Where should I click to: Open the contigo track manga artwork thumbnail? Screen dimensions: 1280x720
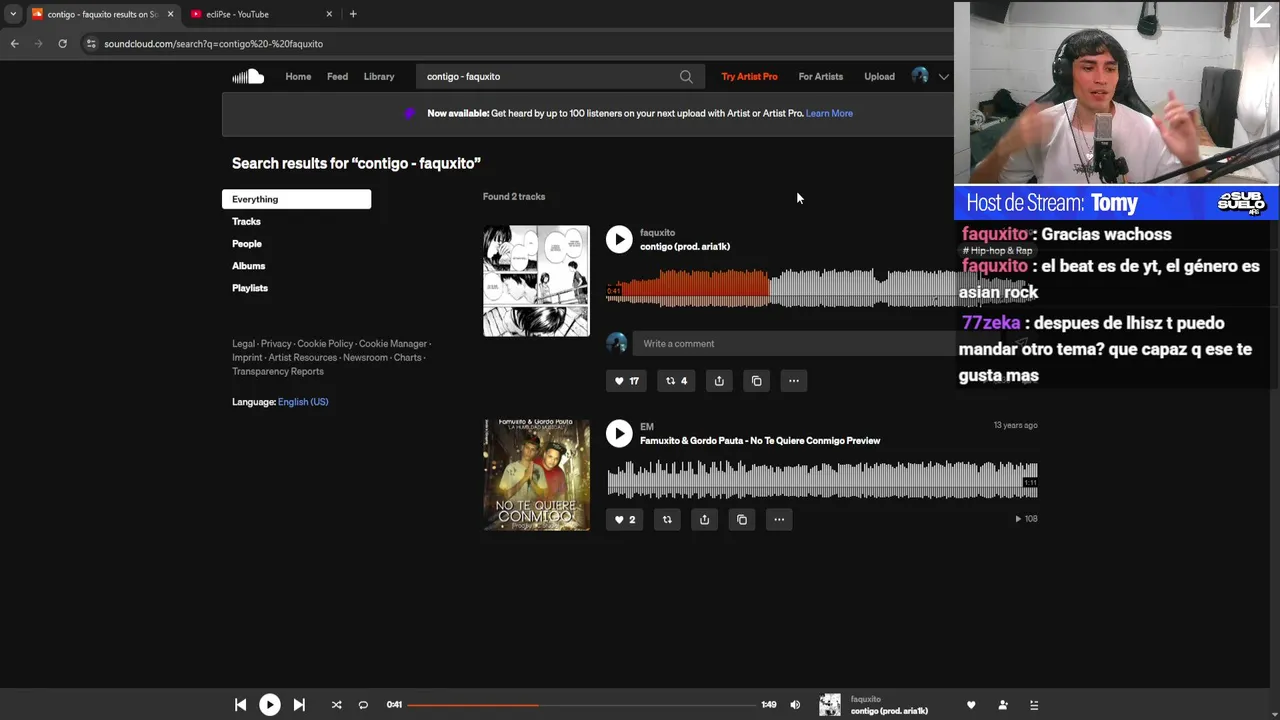coord(536,281)
